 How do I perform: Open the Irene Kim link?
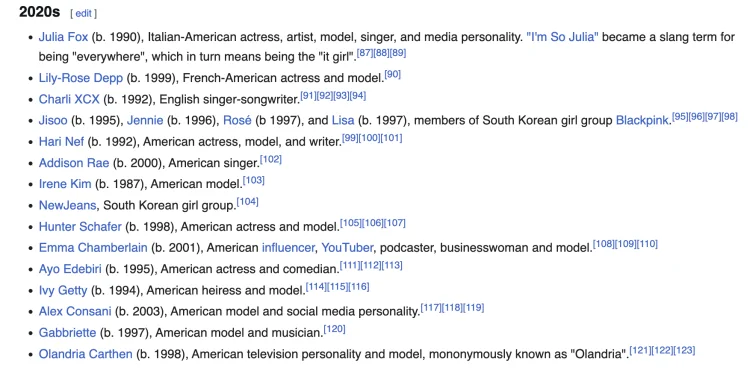click(x=65, y=184)
